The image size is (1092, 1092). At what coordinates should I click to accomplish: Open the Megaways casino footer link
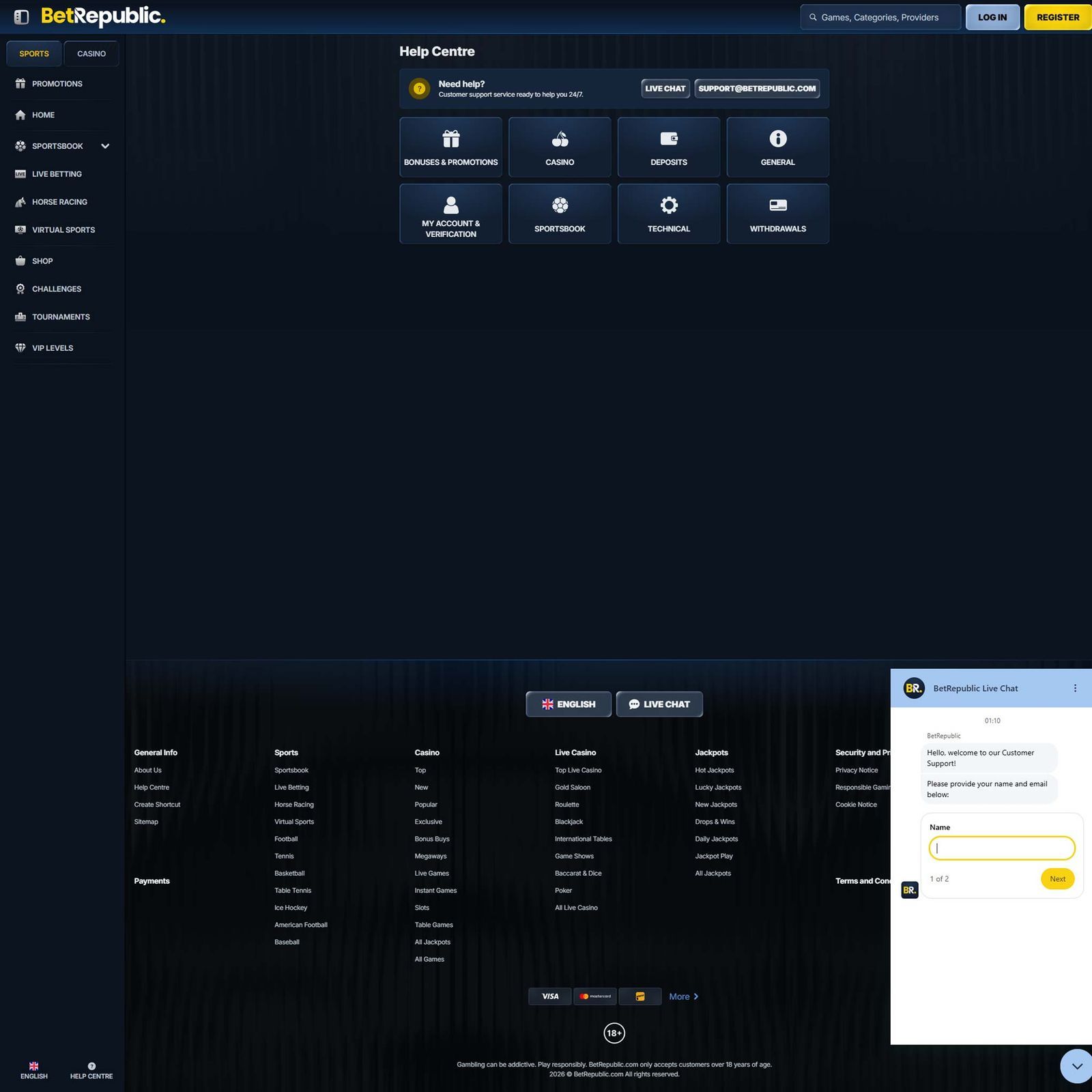pos(431,856)
